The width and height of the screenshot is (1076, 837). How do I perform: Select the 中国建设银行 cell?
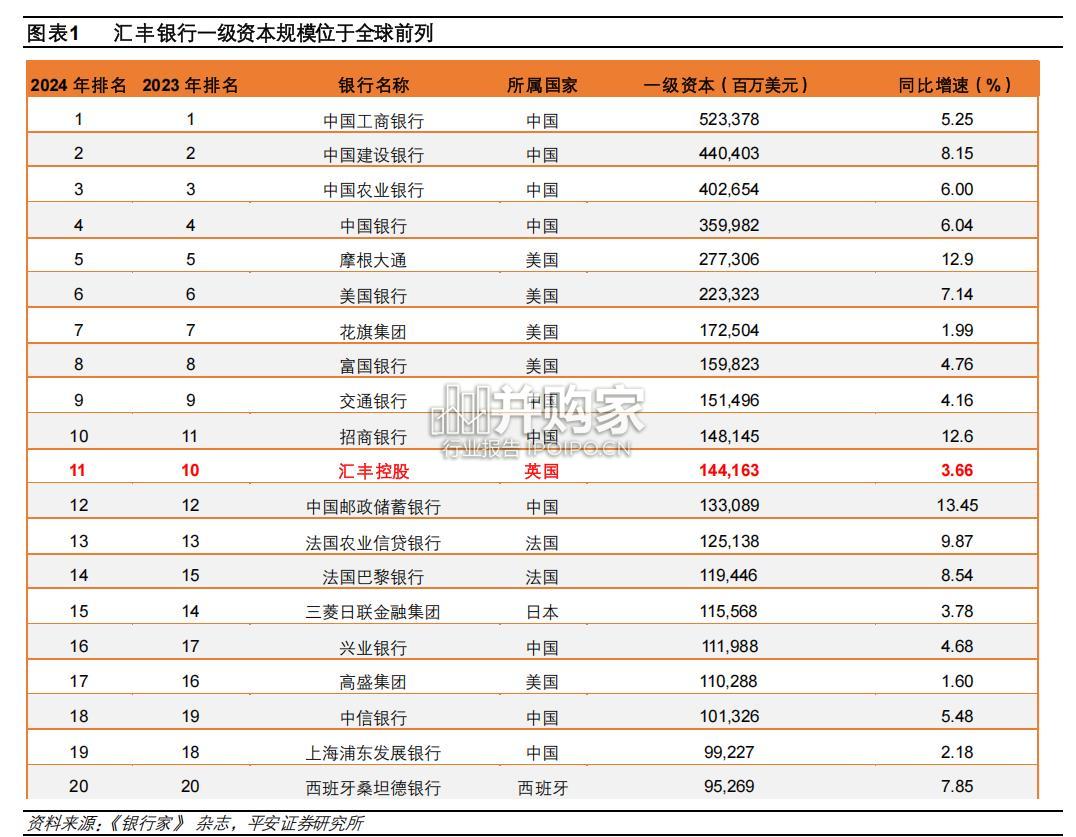(x=373, y=155)
